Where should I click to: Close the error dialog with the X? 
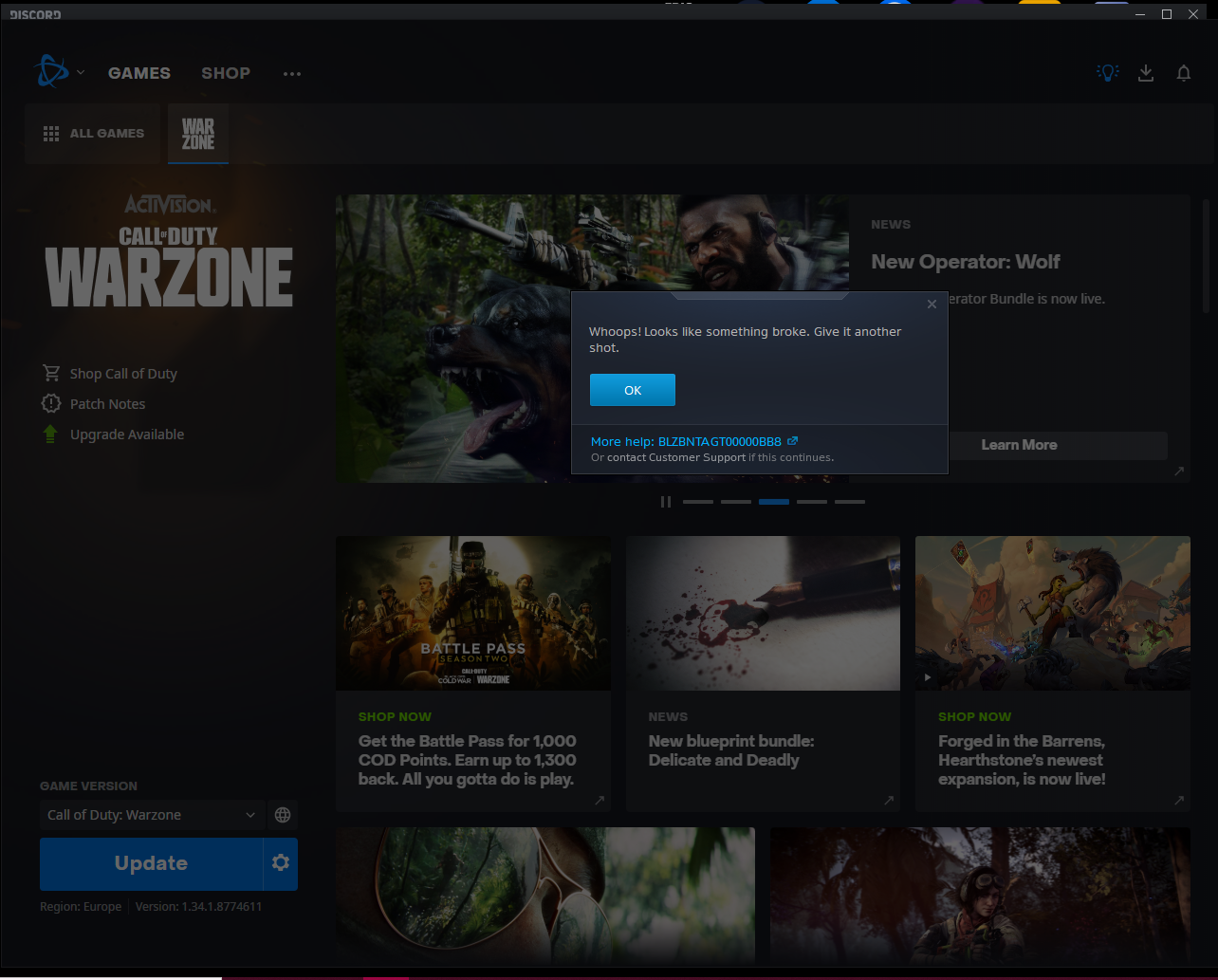pos(932,305)
